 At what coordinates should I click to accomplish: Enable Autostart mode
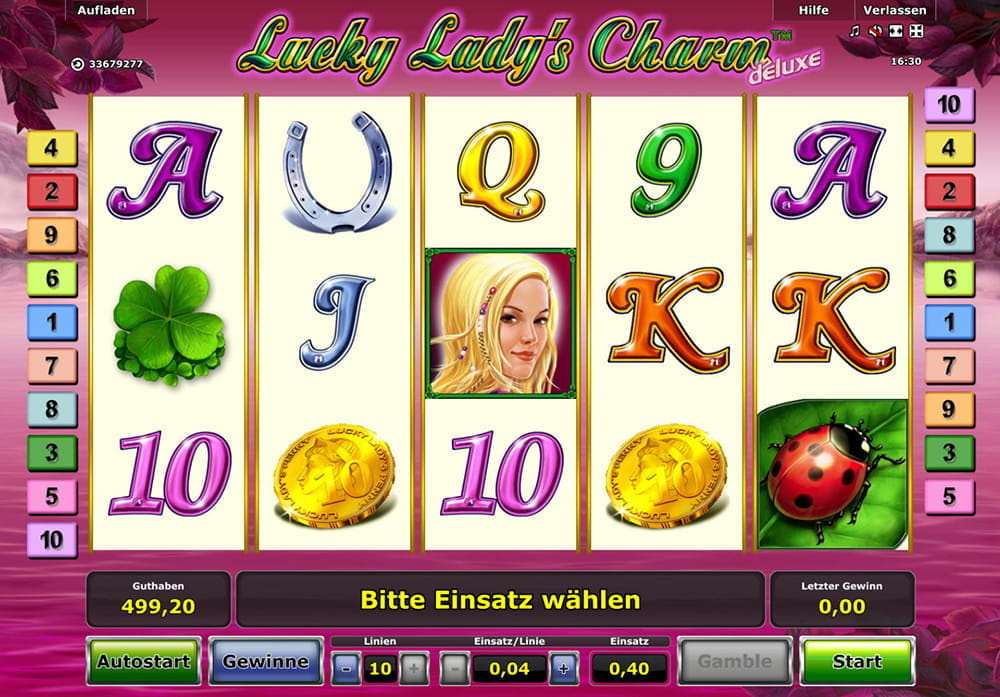(x=143, y=661)
